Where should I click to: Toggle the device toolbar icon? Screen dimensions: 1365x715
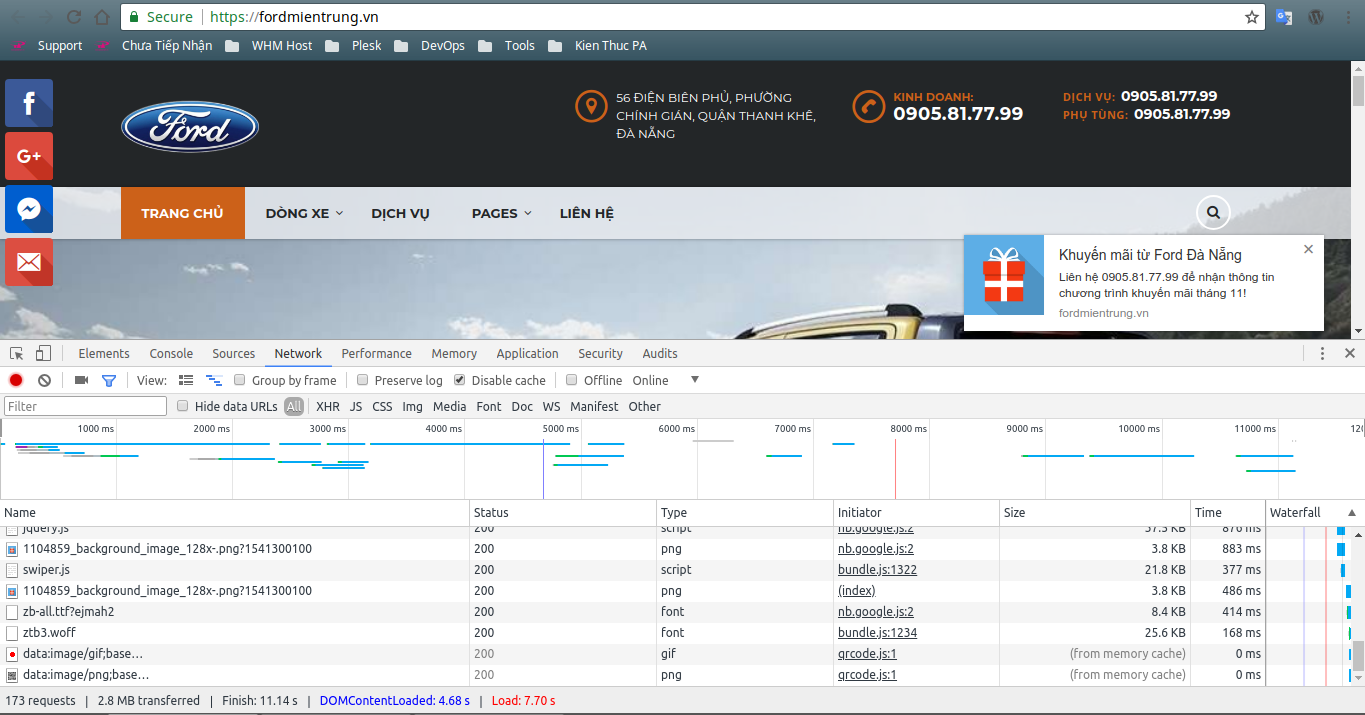click(x=43, y=353)
